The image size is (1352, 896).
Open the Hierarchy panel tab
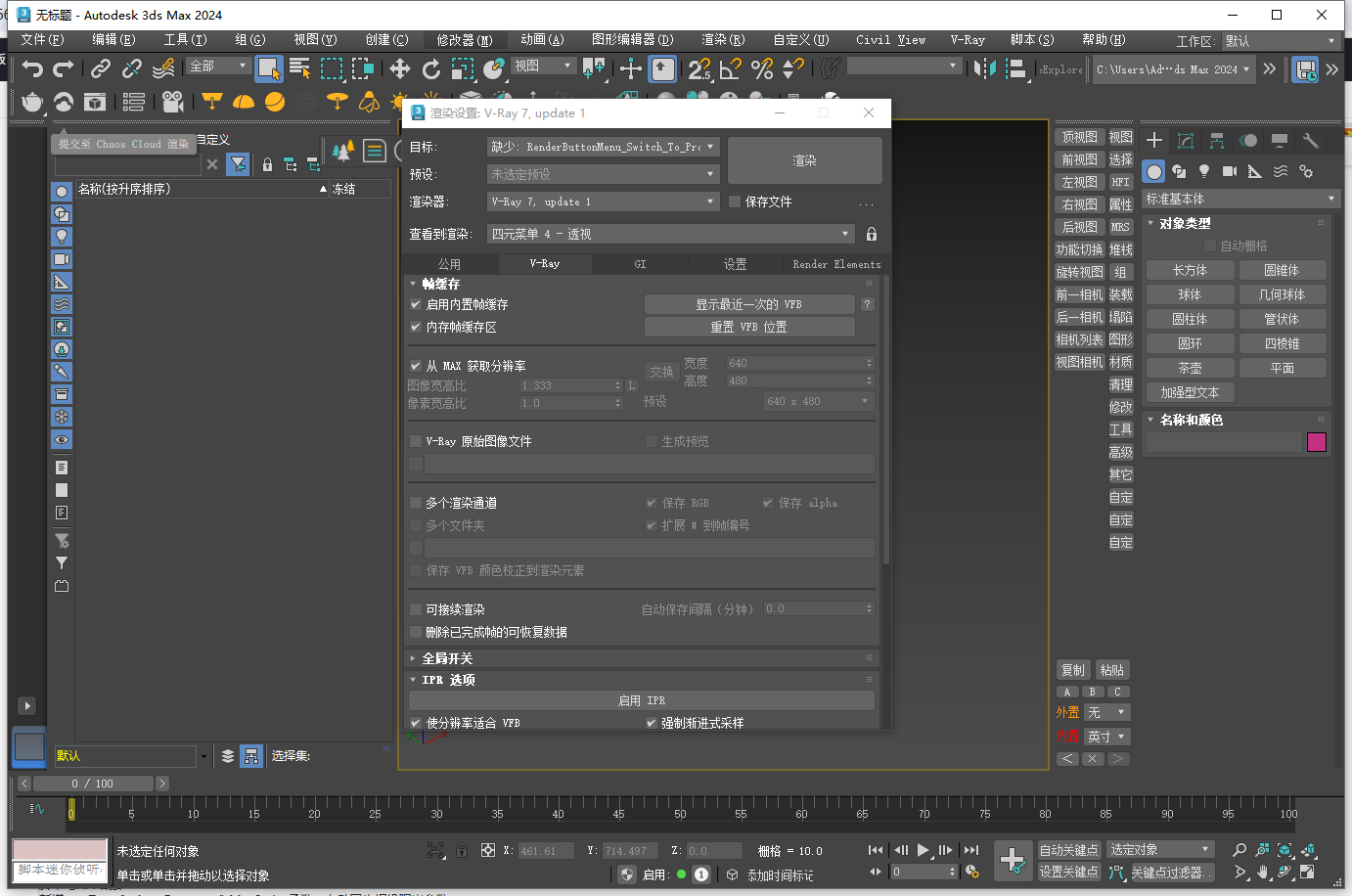click(1217, 141)
